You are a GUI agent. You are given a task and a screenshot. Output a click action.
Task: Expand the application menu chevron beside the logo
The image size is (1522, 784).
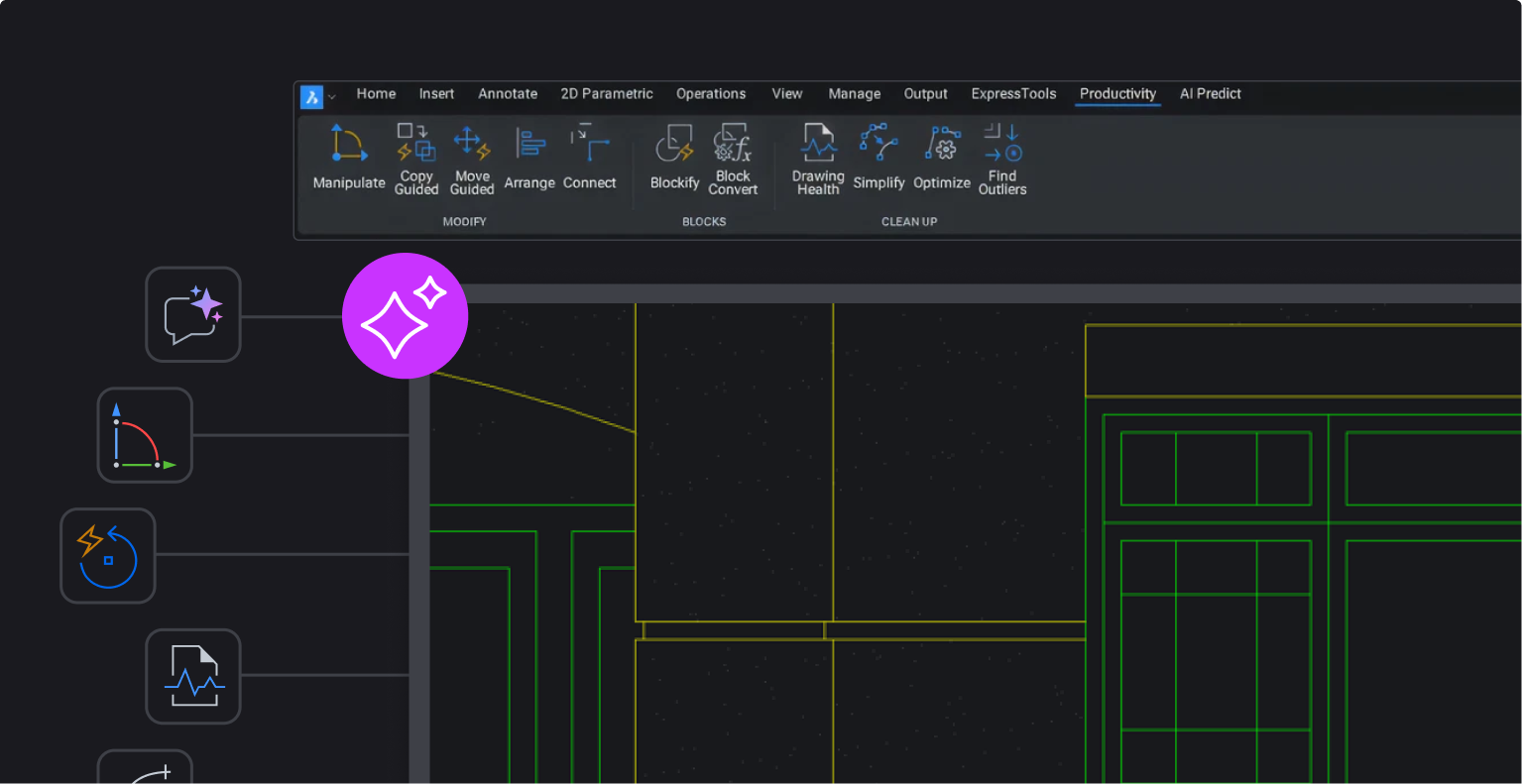click(332, 97)
